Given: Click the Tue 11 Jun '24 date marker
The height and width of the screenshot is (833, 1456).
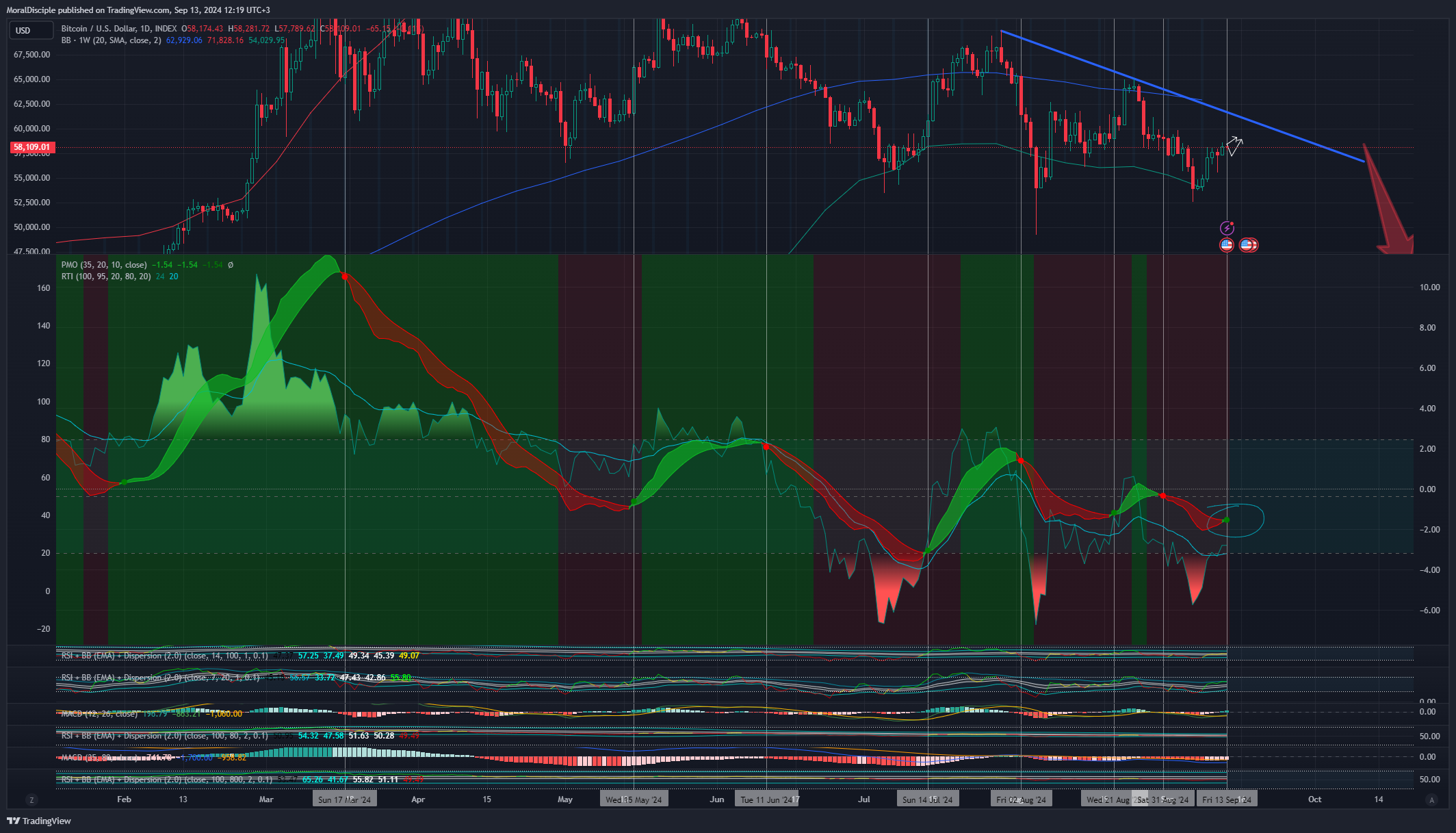Looking at the screenshot, I should [x=766, y=799].
